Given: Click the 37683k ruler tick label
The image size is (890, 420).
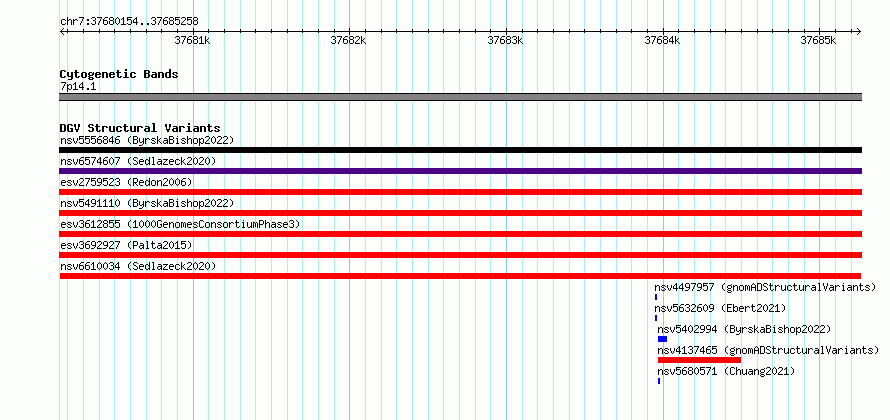Looking at the screenshot, I should click(505, 40).
